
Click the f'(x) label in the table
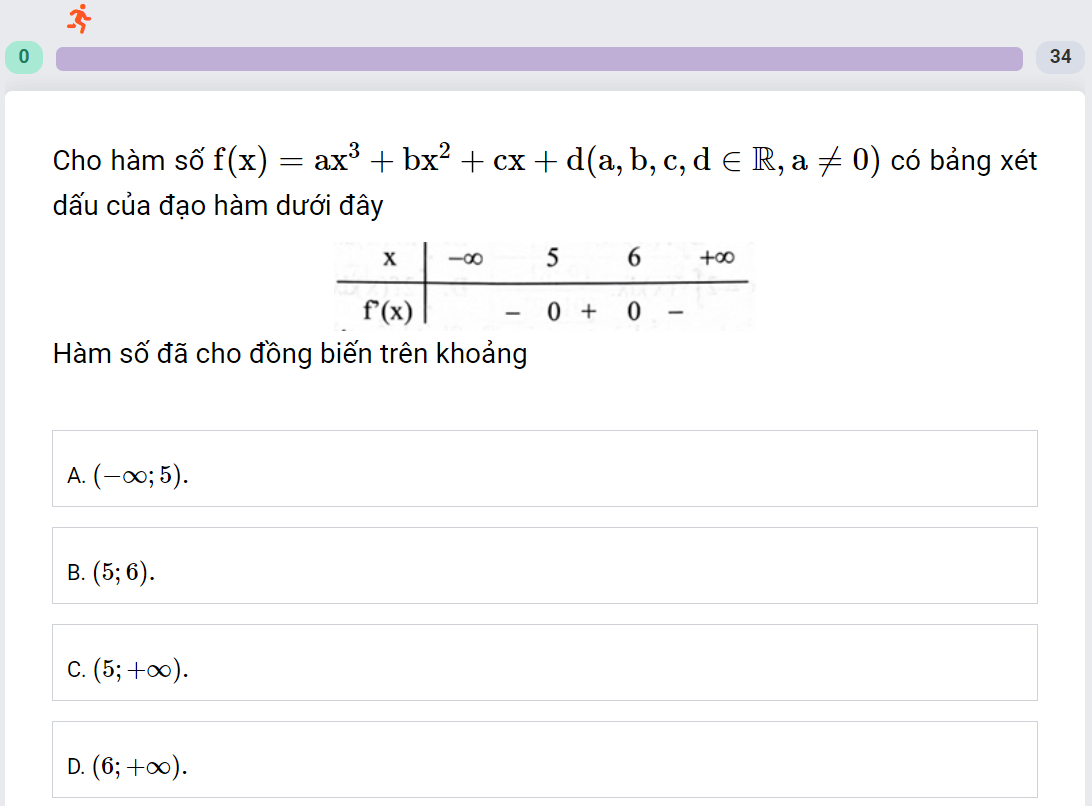tap(388, 311)
